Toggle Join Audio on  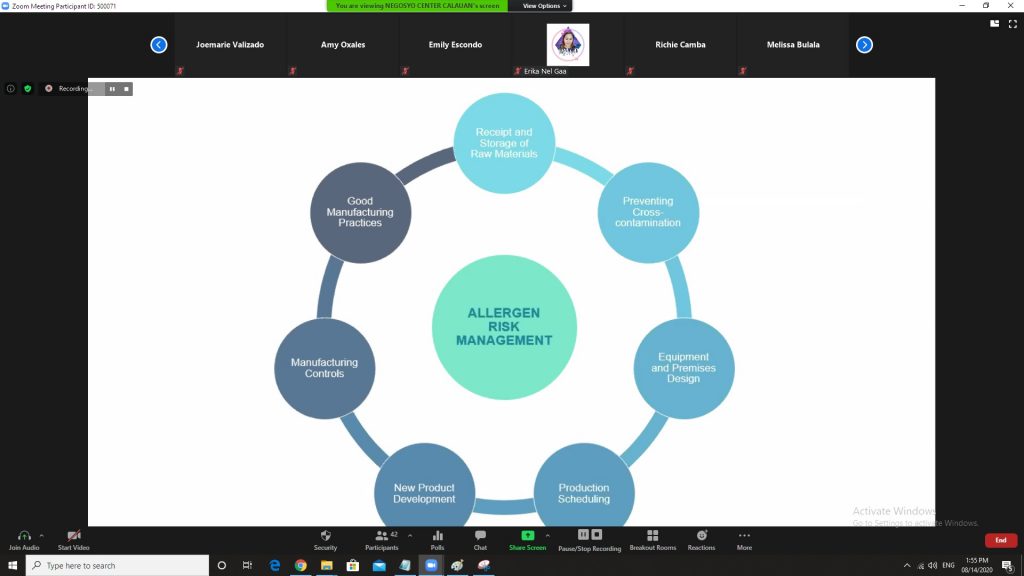click(x=24, y=541)
